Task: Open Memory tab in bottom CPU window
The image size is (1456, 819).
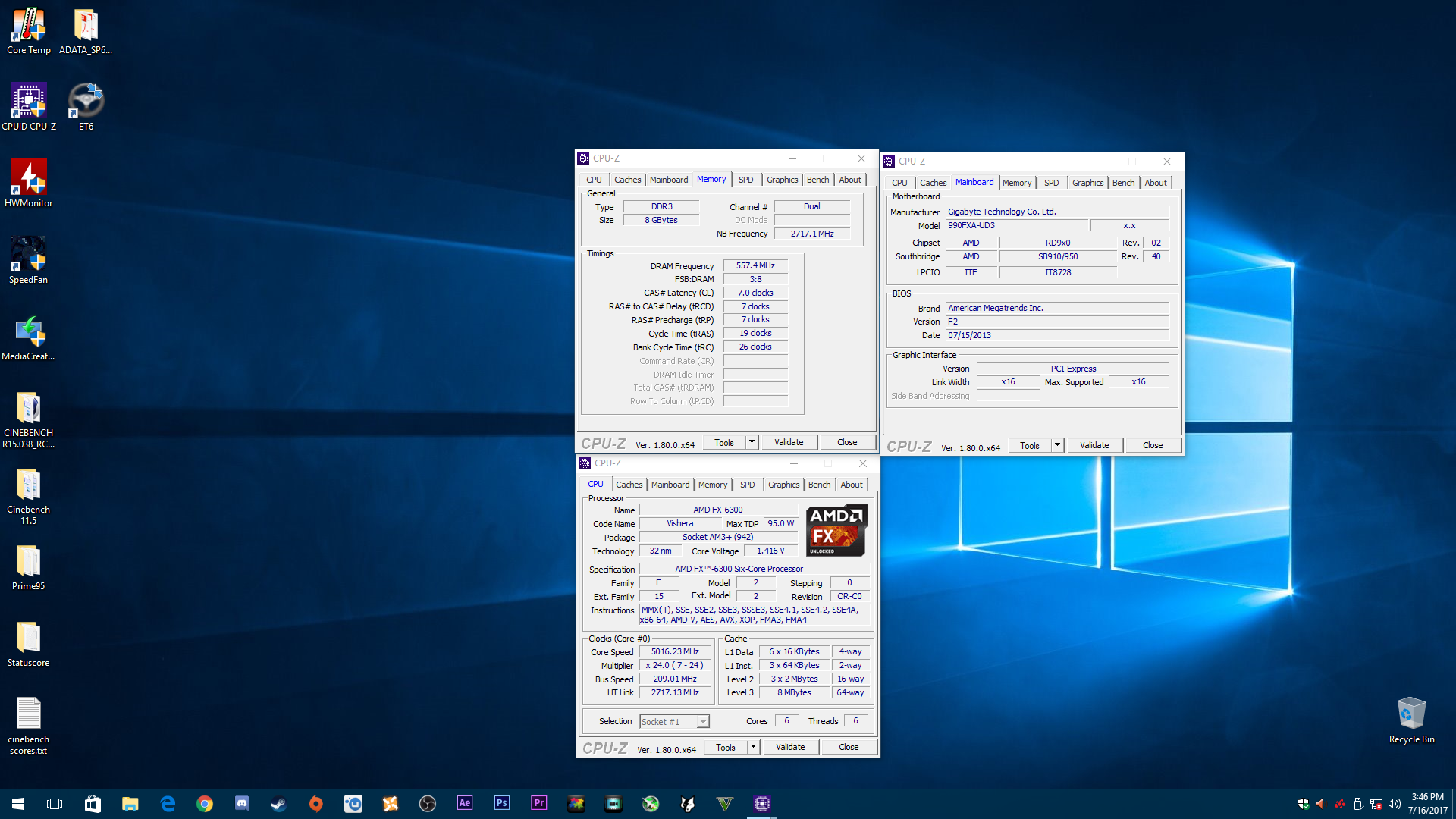Action: pyautogui.click(x=713, y=485)
